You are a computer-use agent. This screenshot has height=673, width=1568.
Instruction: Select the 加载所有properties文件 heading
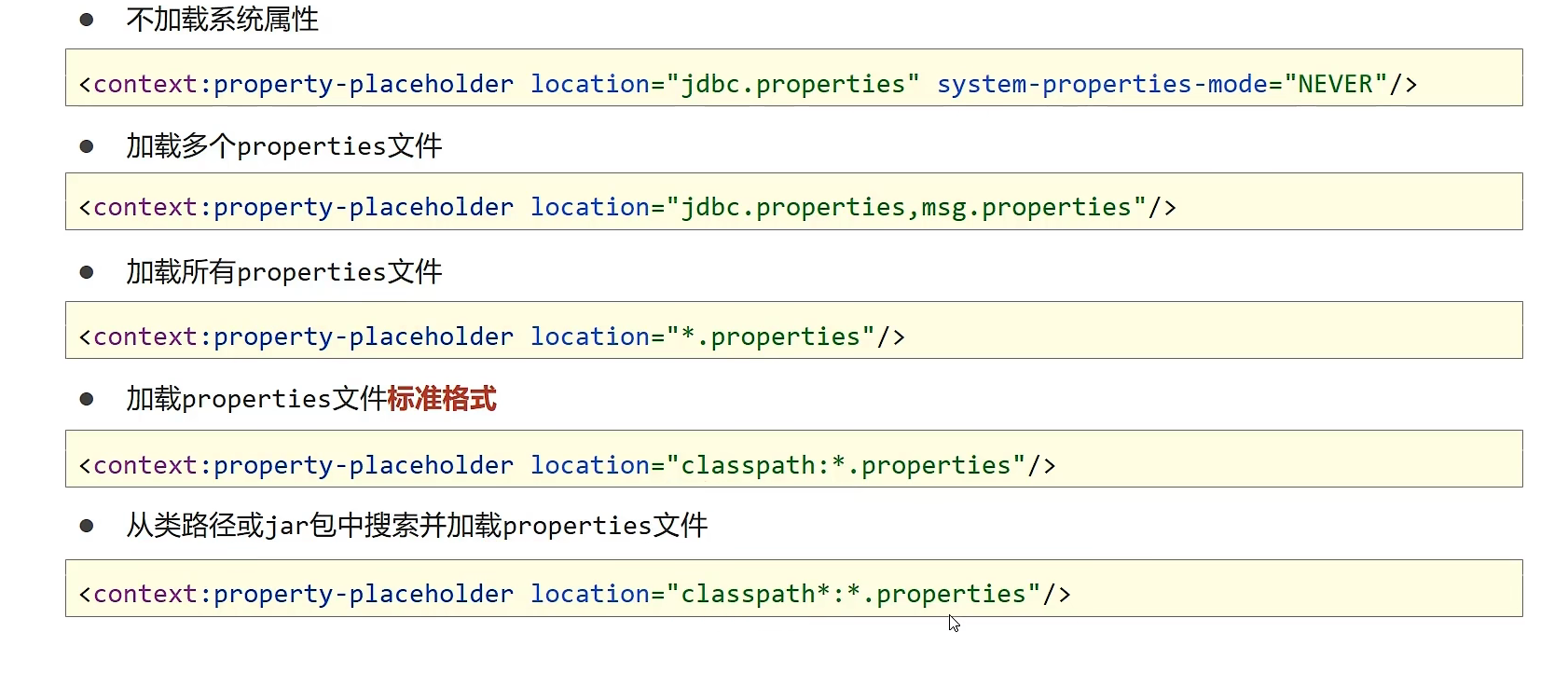pyautogui.click(x=283, y=272)
